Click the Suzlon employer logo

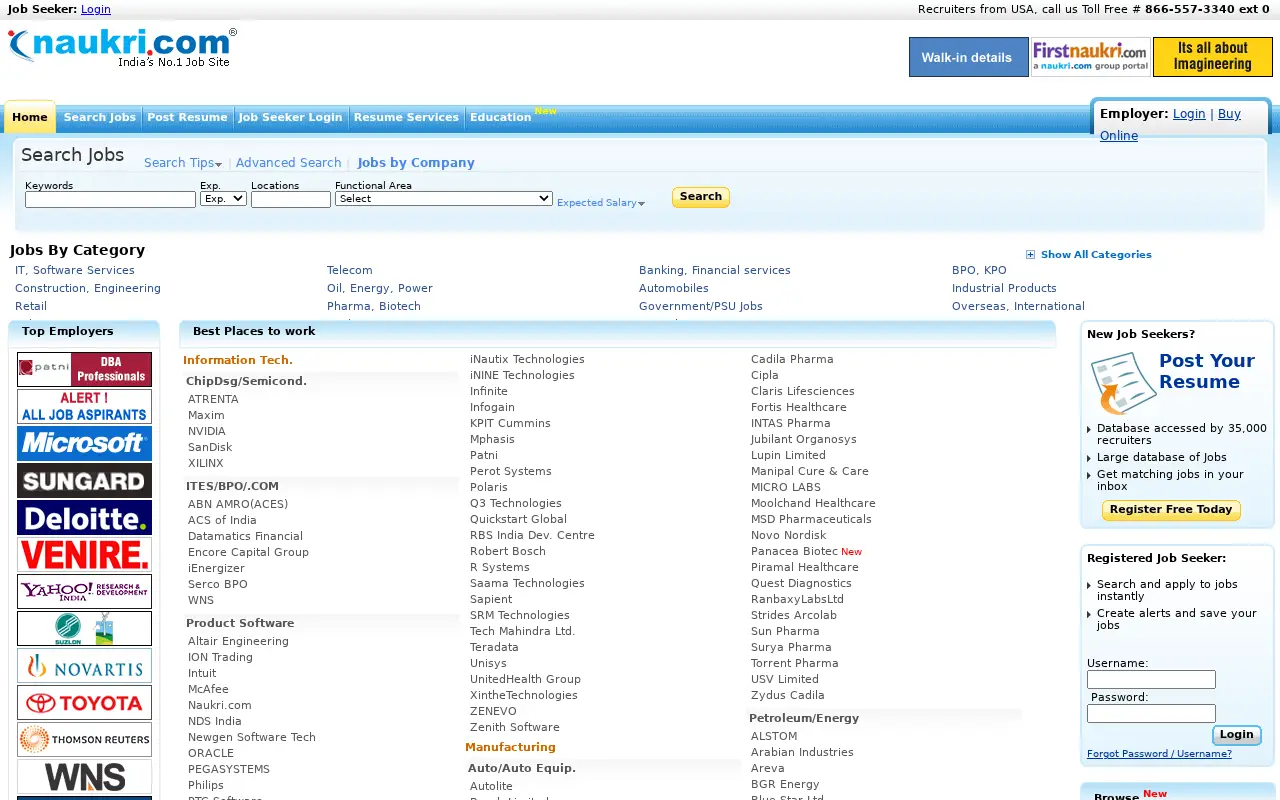tap(84, 628)
